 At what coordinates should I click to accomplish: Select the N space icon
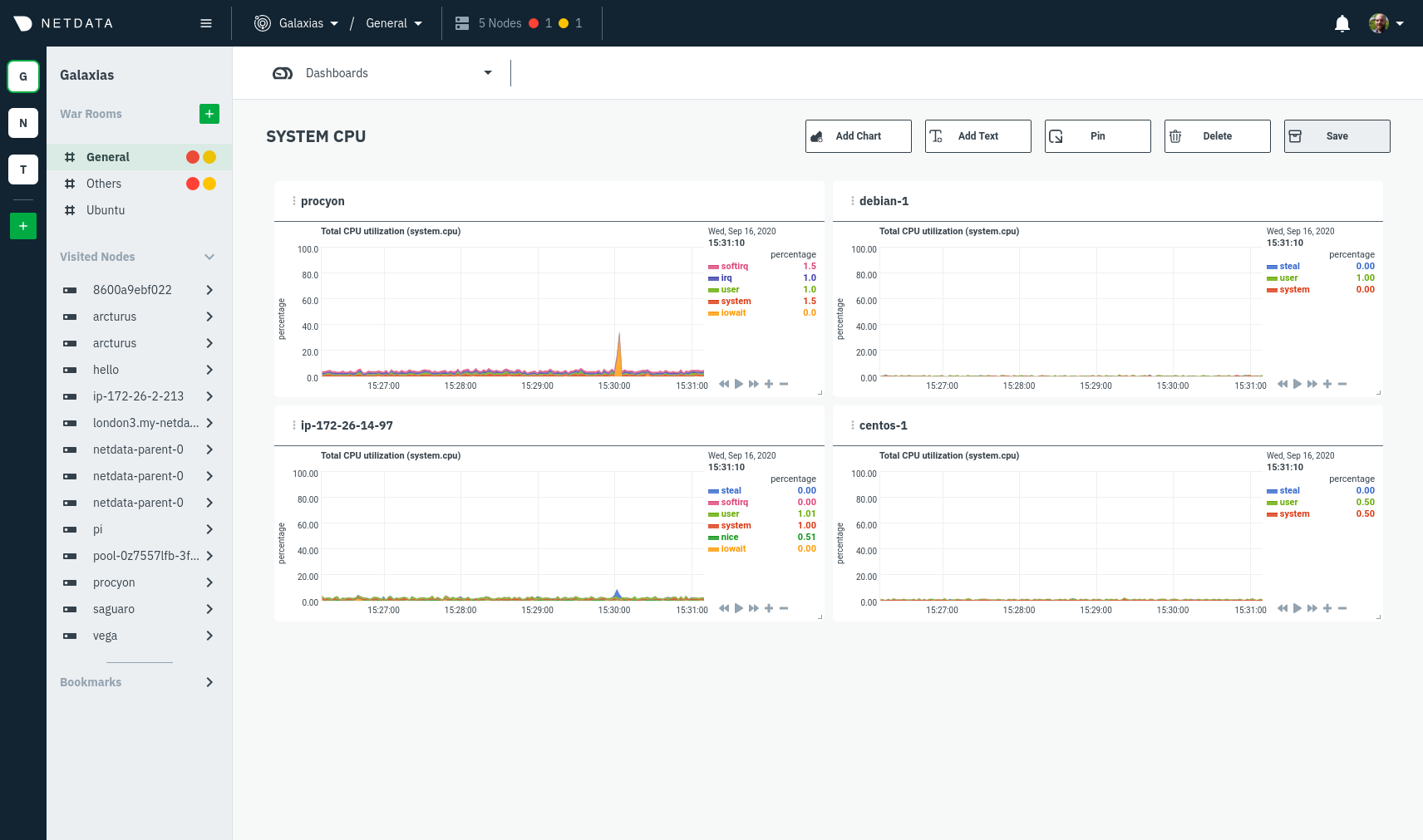[x=23, y=123]
